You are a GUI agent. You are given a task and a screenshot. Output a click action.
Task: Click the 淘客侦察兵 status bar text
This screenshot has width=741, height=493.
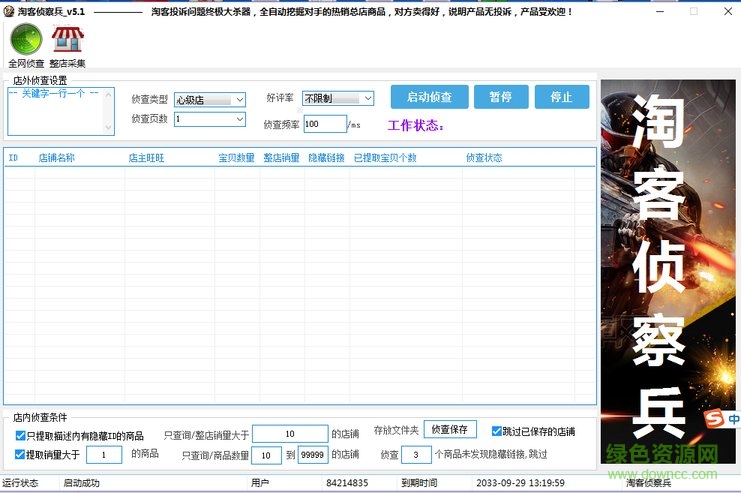click(x=648, y=483)
